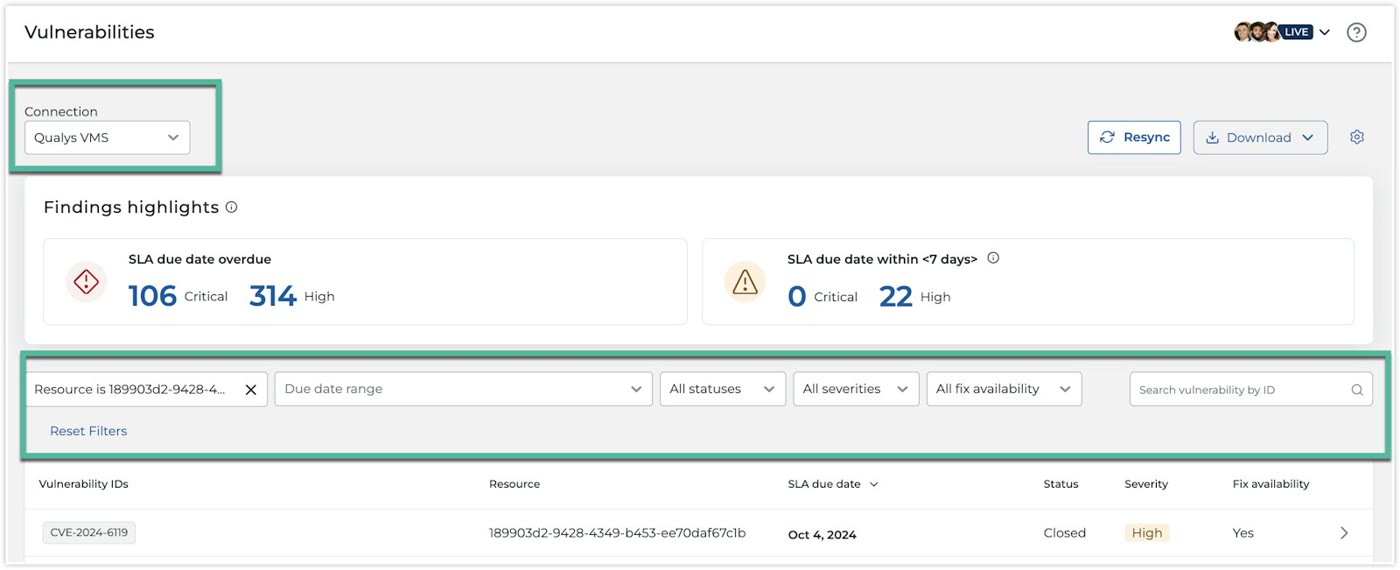This screenshot has width=1400, height=570.
Task: Open the All statuses dropdown
Action: [723, 389]
